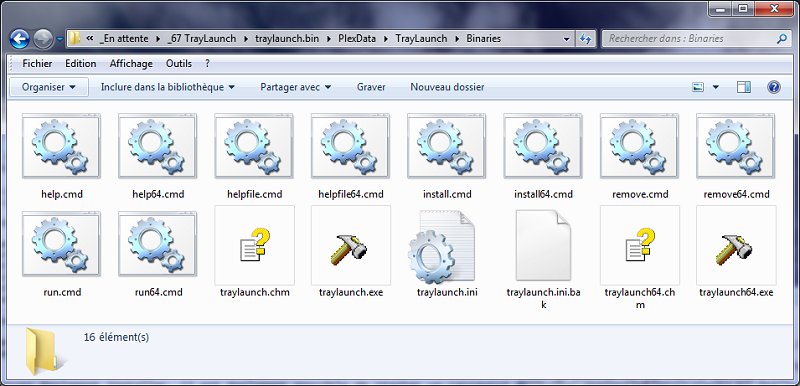Click the traylaunch64.chm file name label
The height and width of the screenshot is (386, 800).
click(x=640, y=299)
